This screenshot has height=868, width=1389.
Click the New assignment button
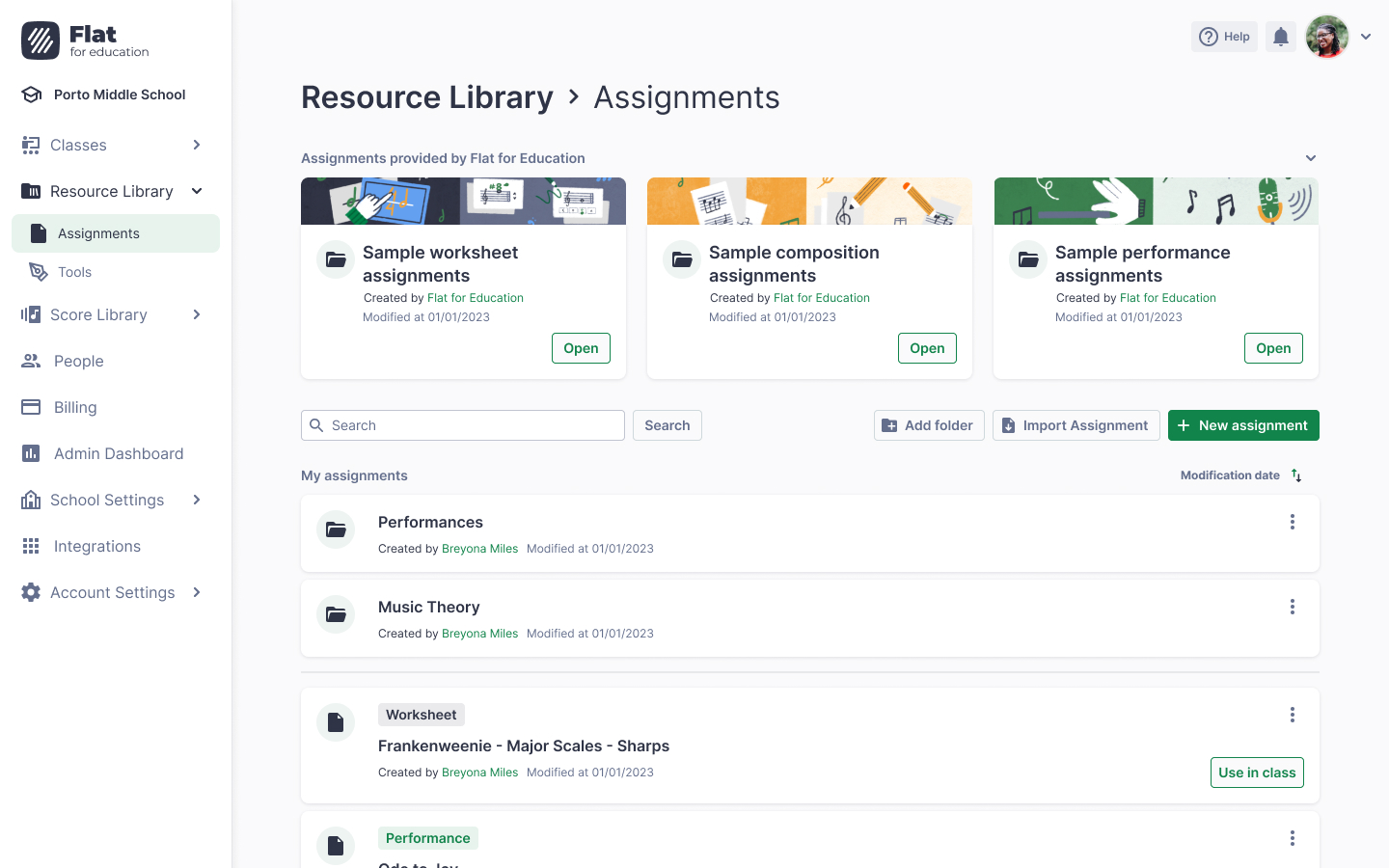(x=1243, y=425)
